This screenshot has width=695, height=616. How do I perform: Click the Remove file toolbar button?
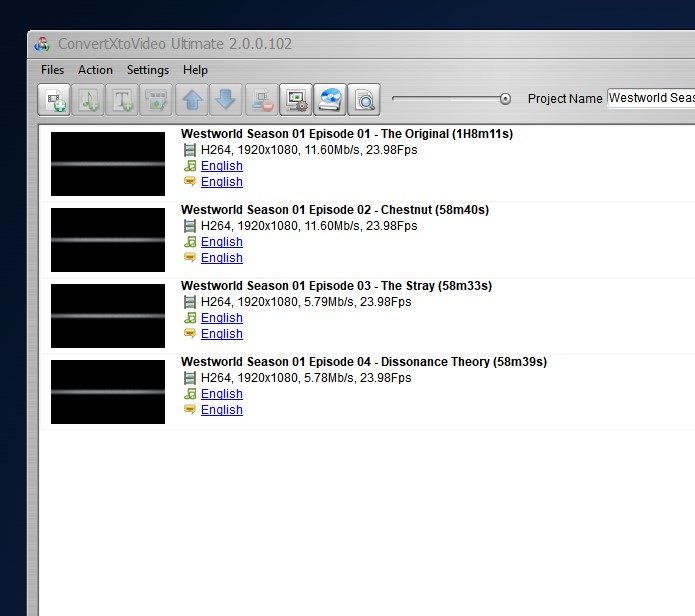tap(262, 100)
